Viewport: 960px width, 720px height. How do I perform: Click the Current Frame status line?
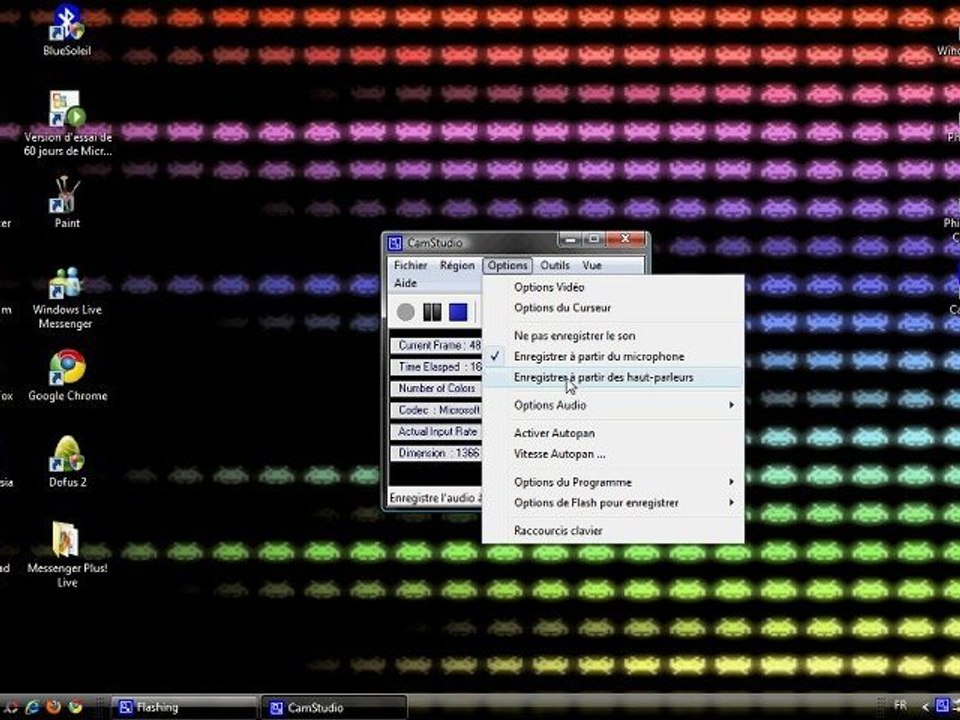click(x=437, y=345)
